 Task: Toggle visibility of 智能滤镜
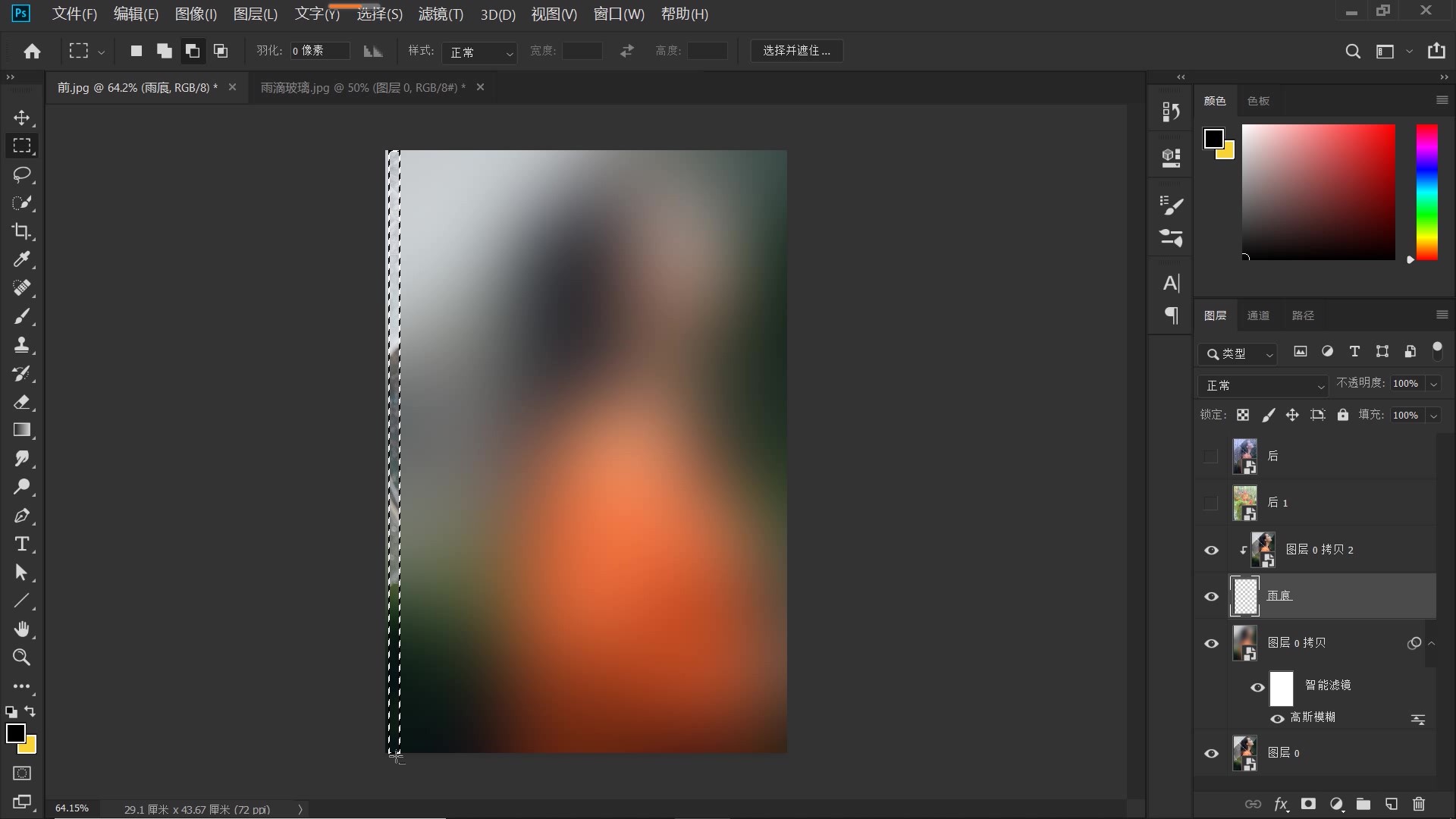[x=1257, y=687]
